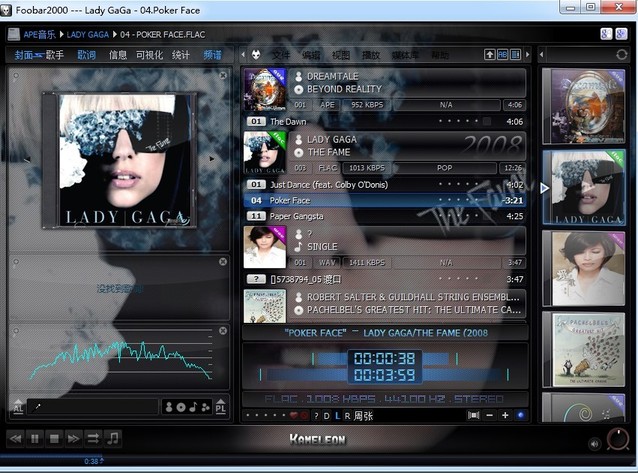Click the heart love toggle icon
Image resolution: width=638 pixels, height=473 pixels.
pyautogui.click(x=294, y=416)
